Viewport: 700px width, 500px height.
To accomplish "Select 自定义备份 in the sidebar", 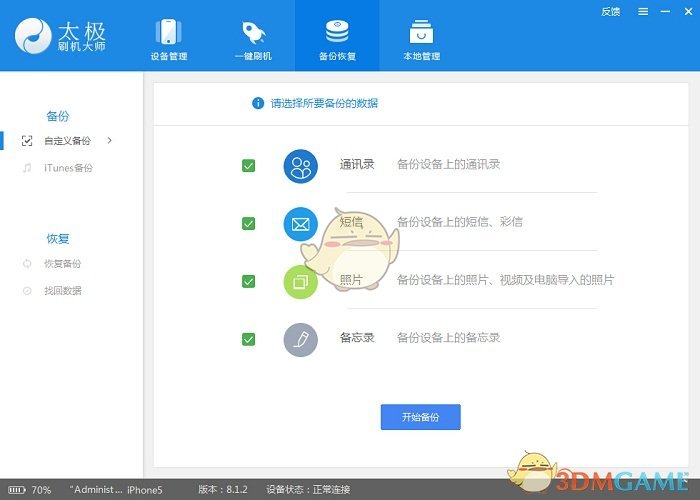I will coord(67,141).
